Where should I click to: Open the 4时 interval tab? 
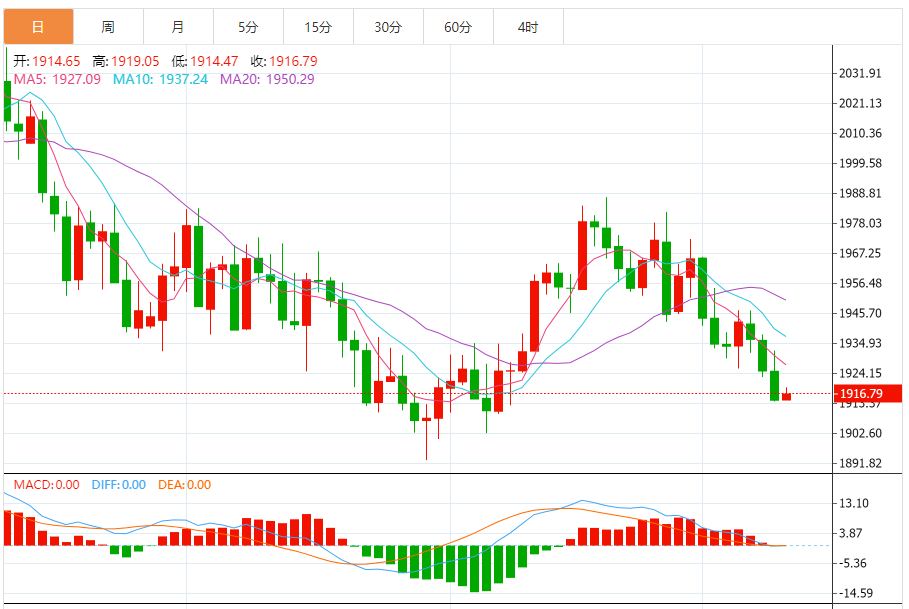click(528, 27)
